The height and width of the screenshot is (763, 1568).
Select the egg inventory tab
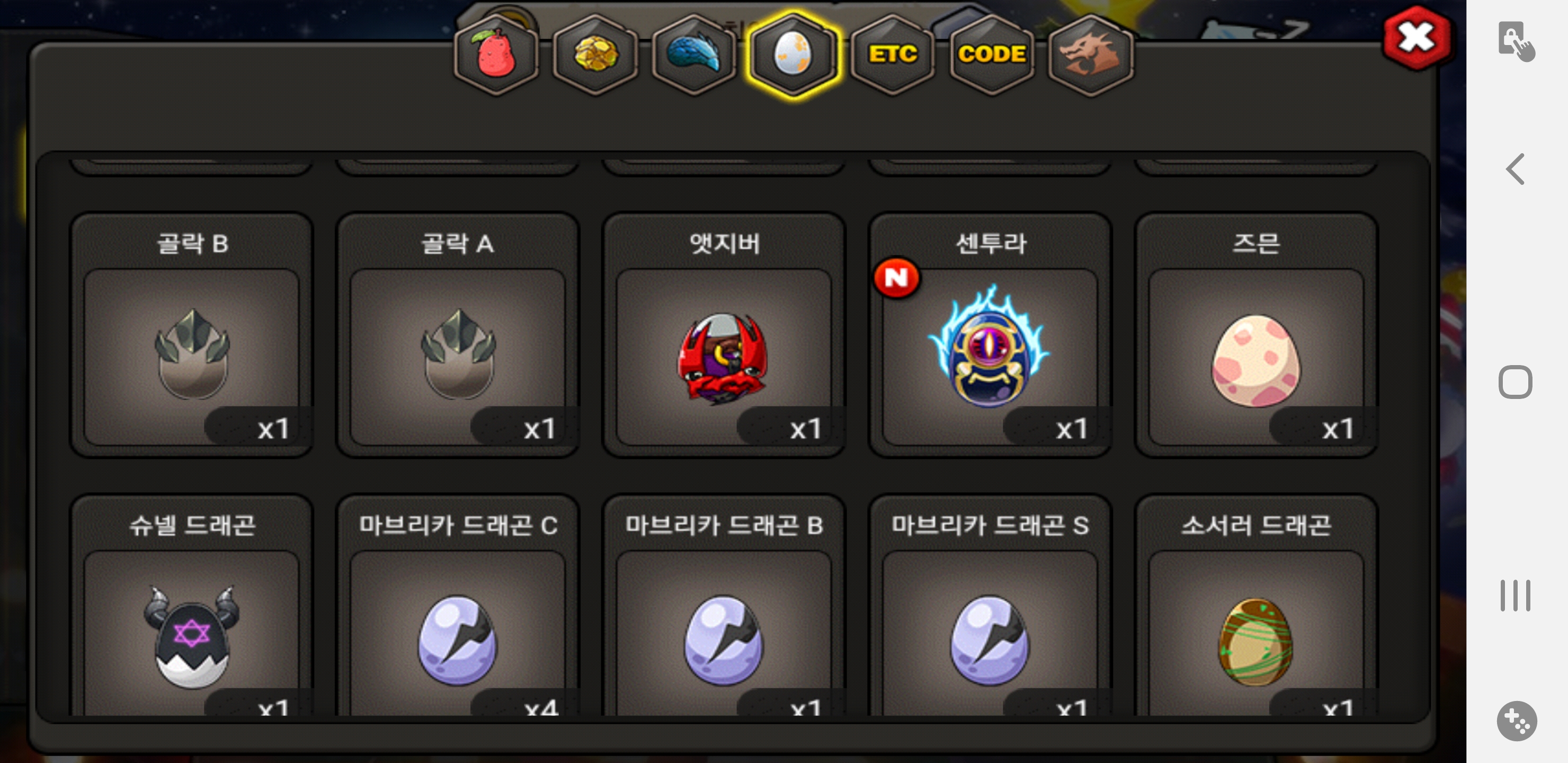[x=793, y=55]
